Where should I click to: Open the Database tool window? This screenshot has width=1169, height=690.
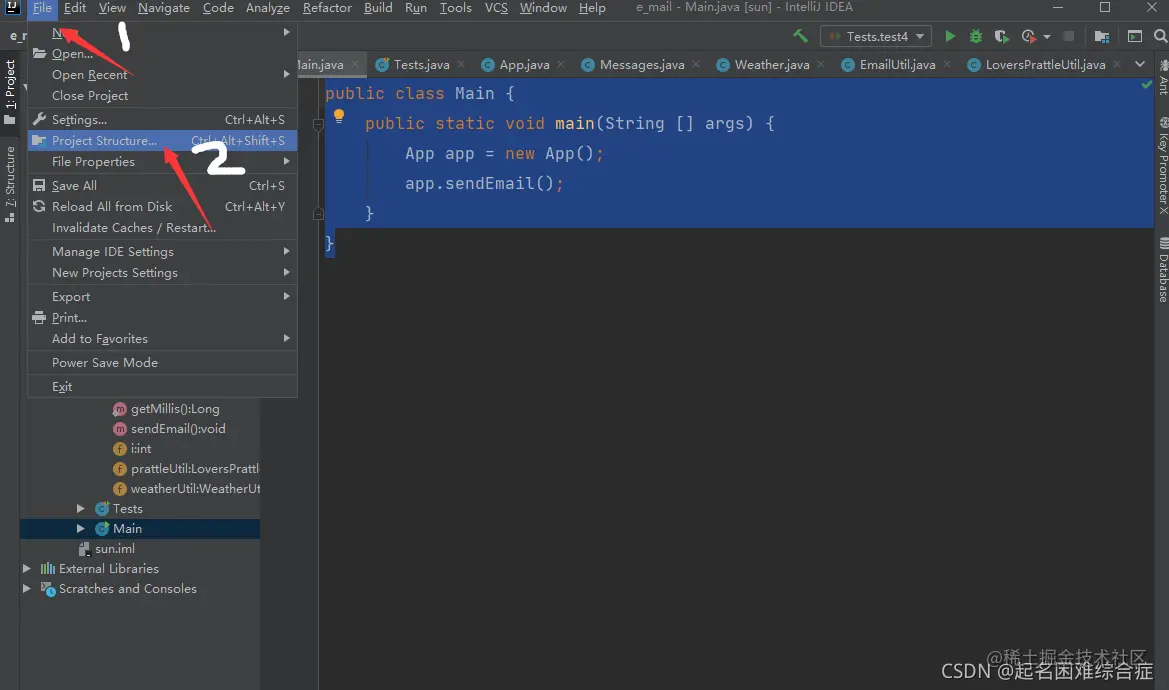coord(1163,270)
